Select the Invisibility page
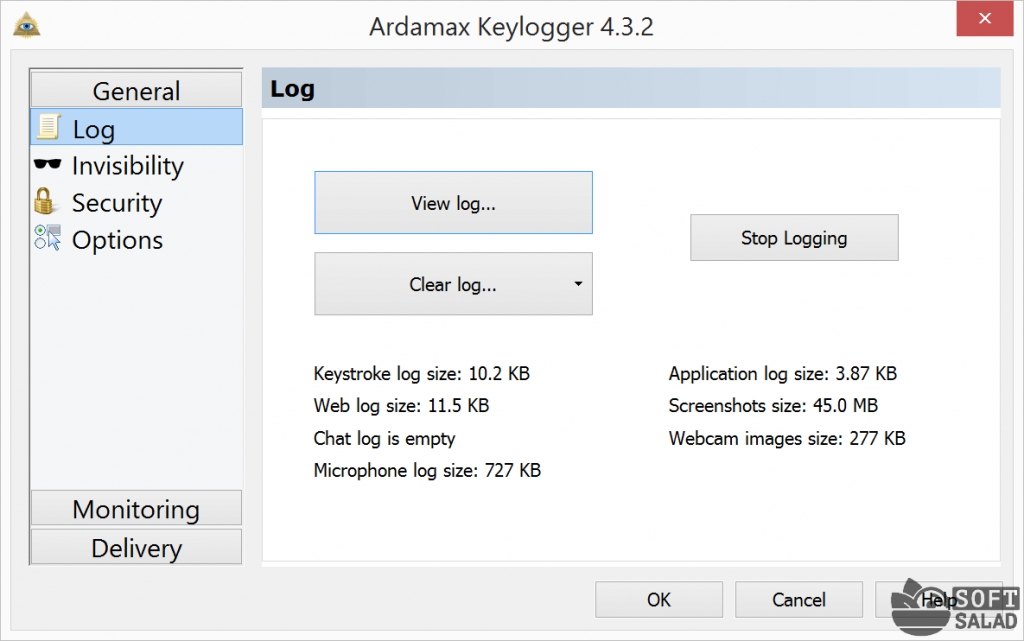1024x641 pixels. [x=127, y=166]
